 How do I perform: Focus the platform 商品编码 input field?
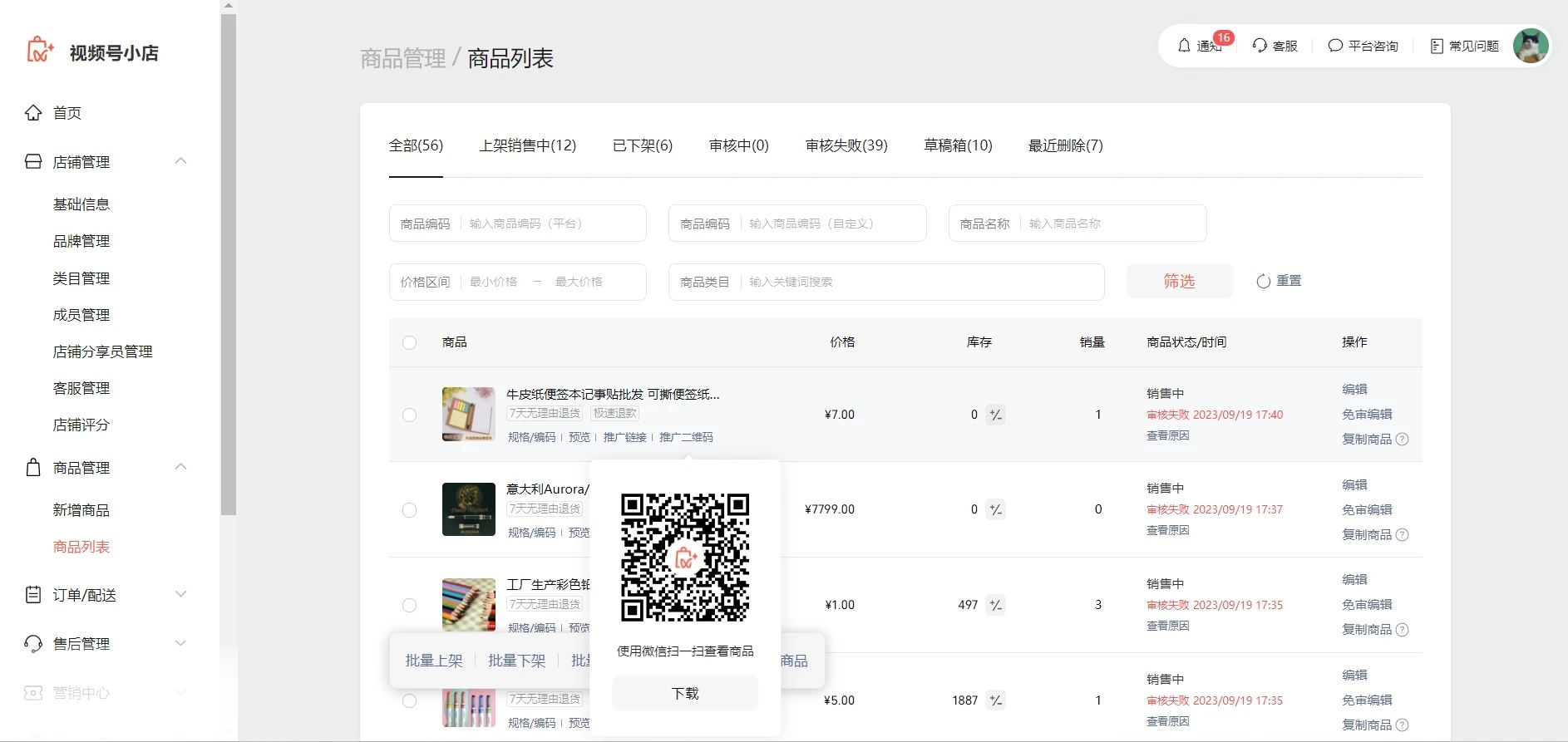tap(518, 224)
